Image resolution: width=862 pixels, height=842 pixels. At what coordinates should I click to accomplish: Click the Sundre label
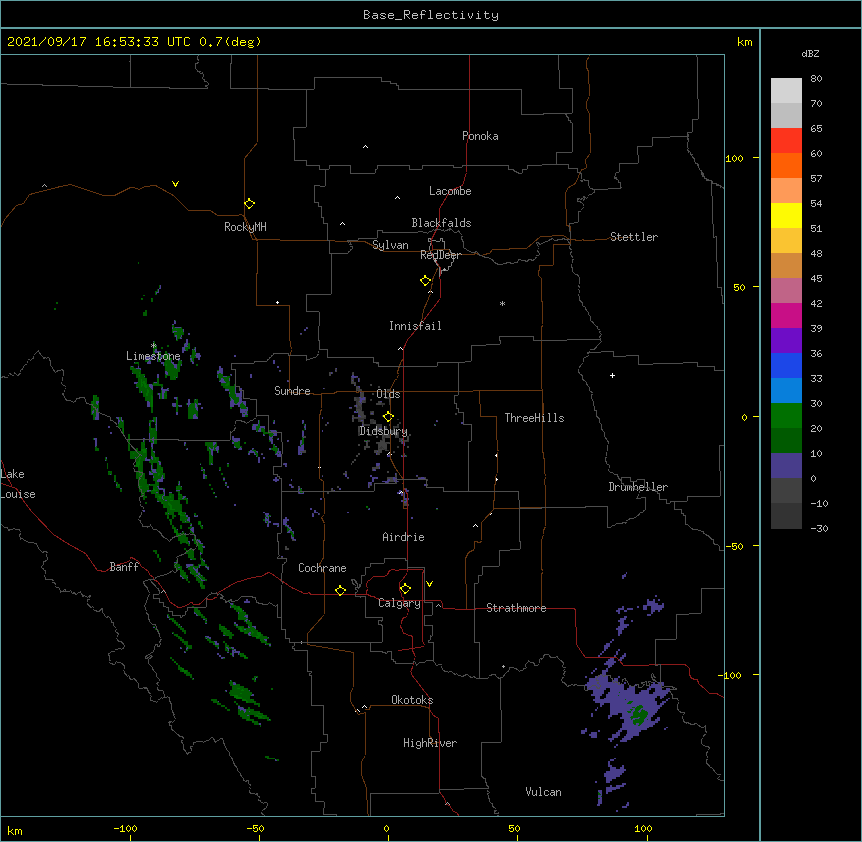[292, 391]
